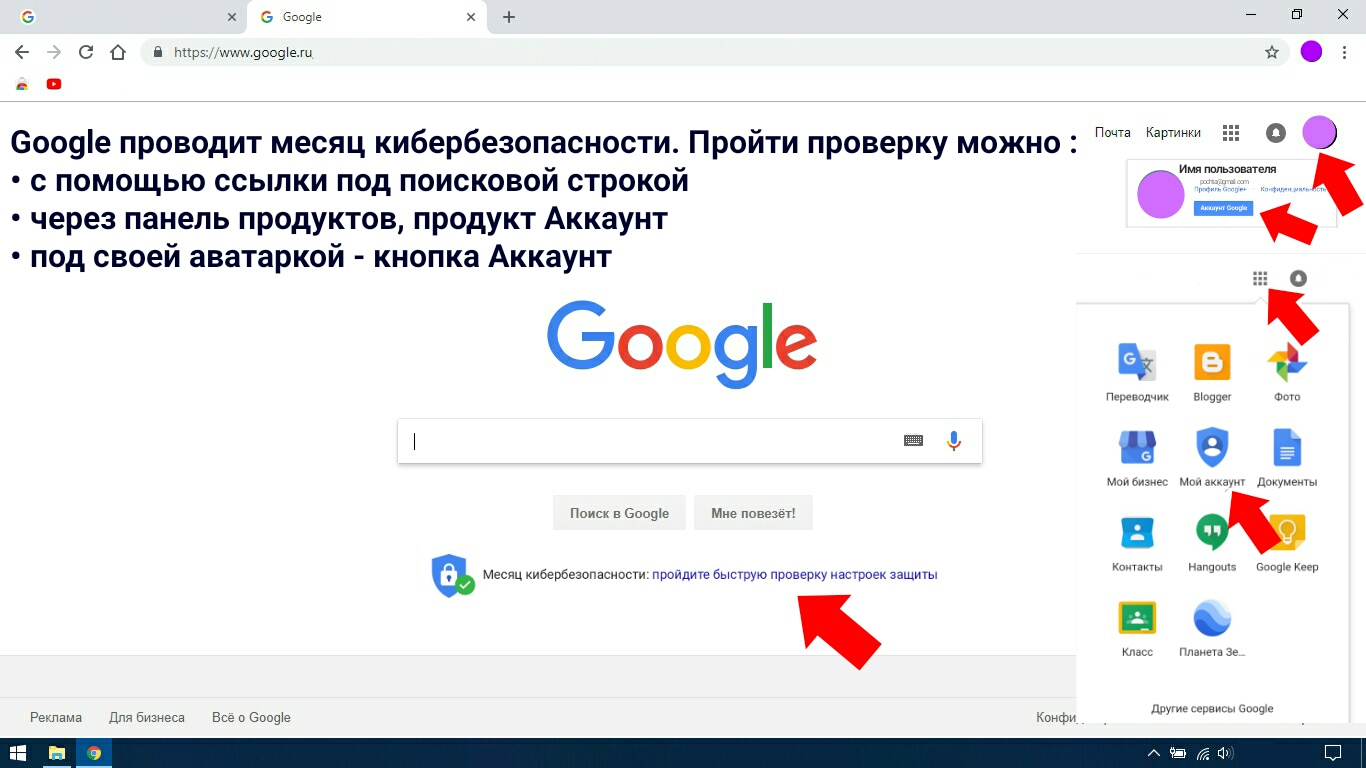Open the Мой бизнес app

pos(1137,457)
